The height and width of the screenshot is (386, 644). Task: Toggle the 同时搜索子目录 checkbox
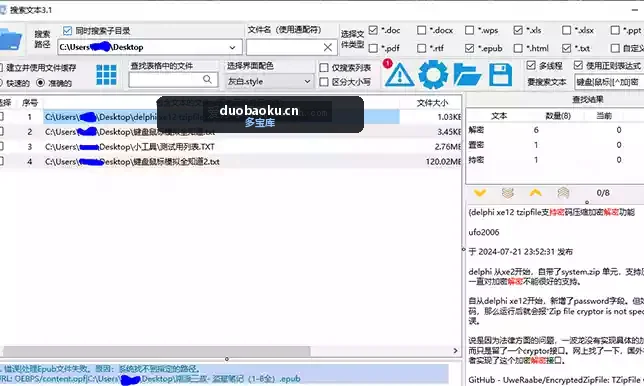(x=67, y=31)
